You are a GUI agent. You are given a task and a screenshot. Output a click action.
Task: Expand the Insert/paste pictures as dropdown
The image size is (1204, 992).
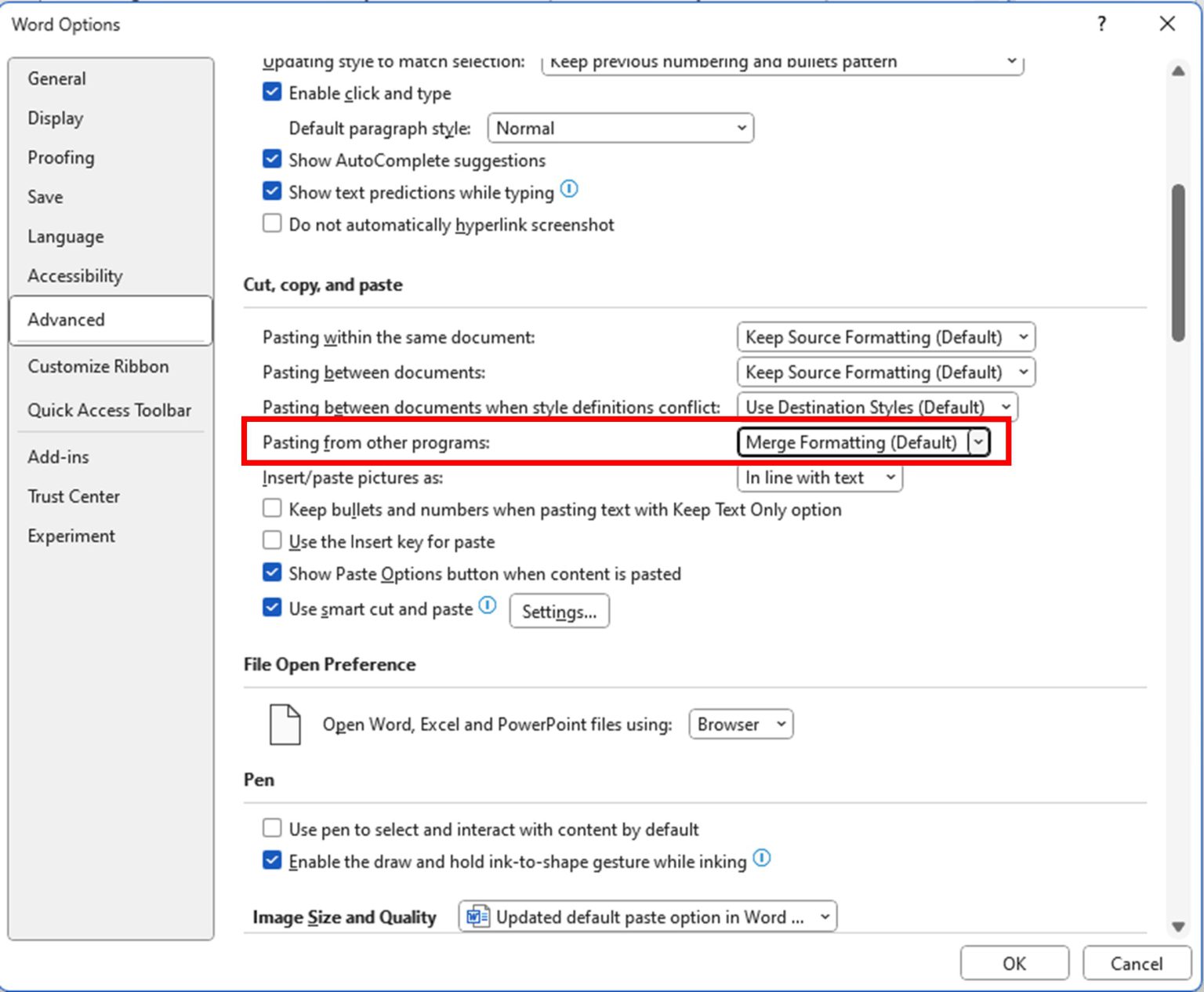pos(890,477)
